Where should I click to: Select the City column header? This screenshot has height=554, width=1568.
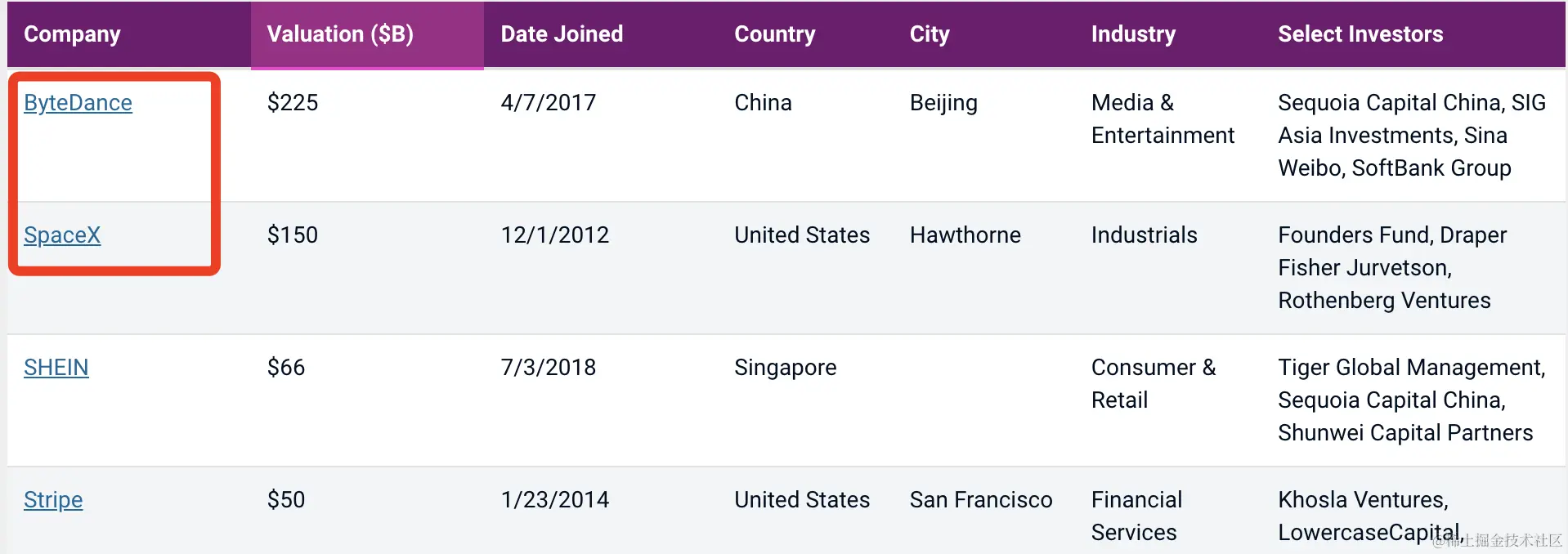(x=930, y=34)
